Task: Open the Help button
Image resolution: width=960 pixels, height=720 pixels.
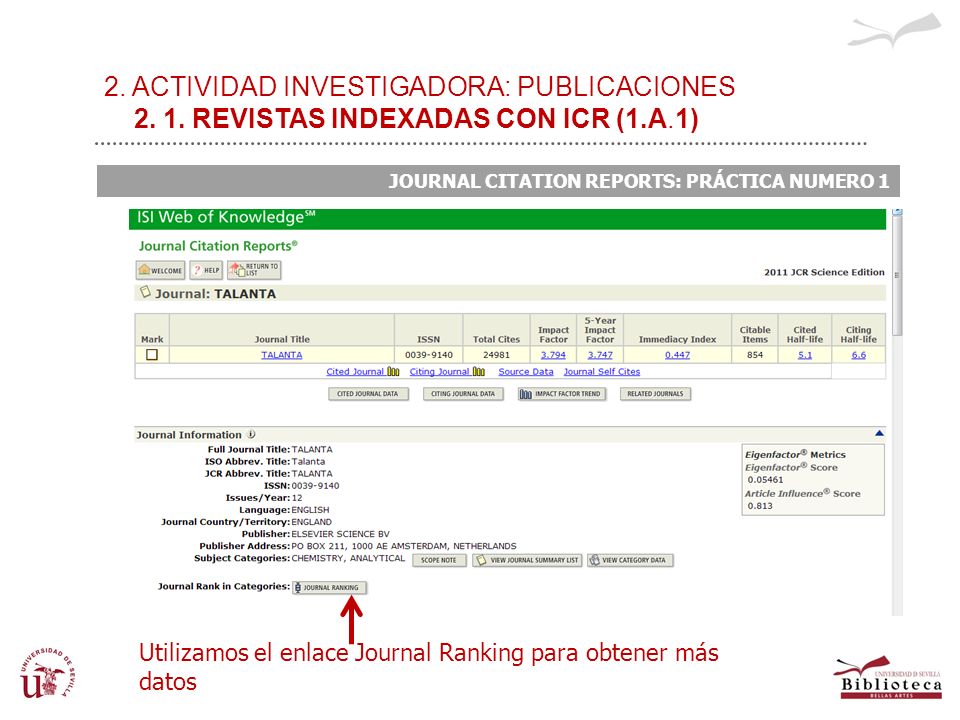Action: tap(206, 270)
